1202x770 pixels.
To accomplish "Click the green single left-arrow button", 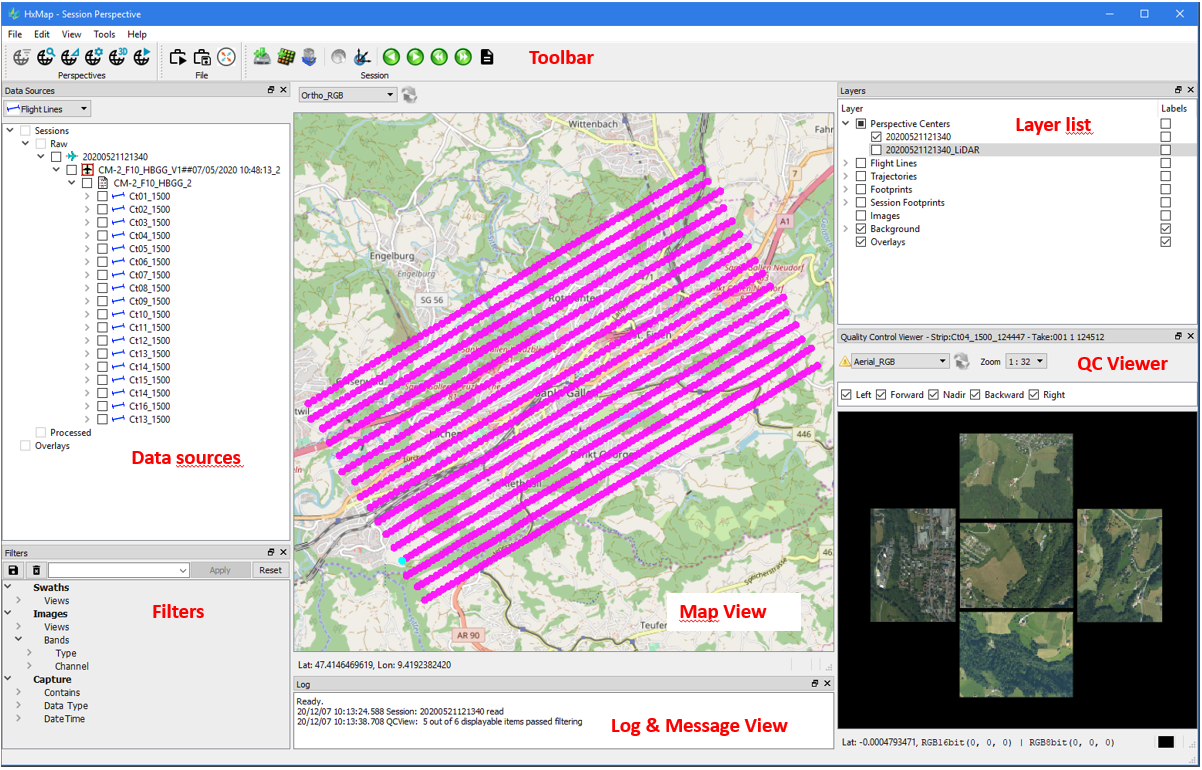I will pos(391,57).
